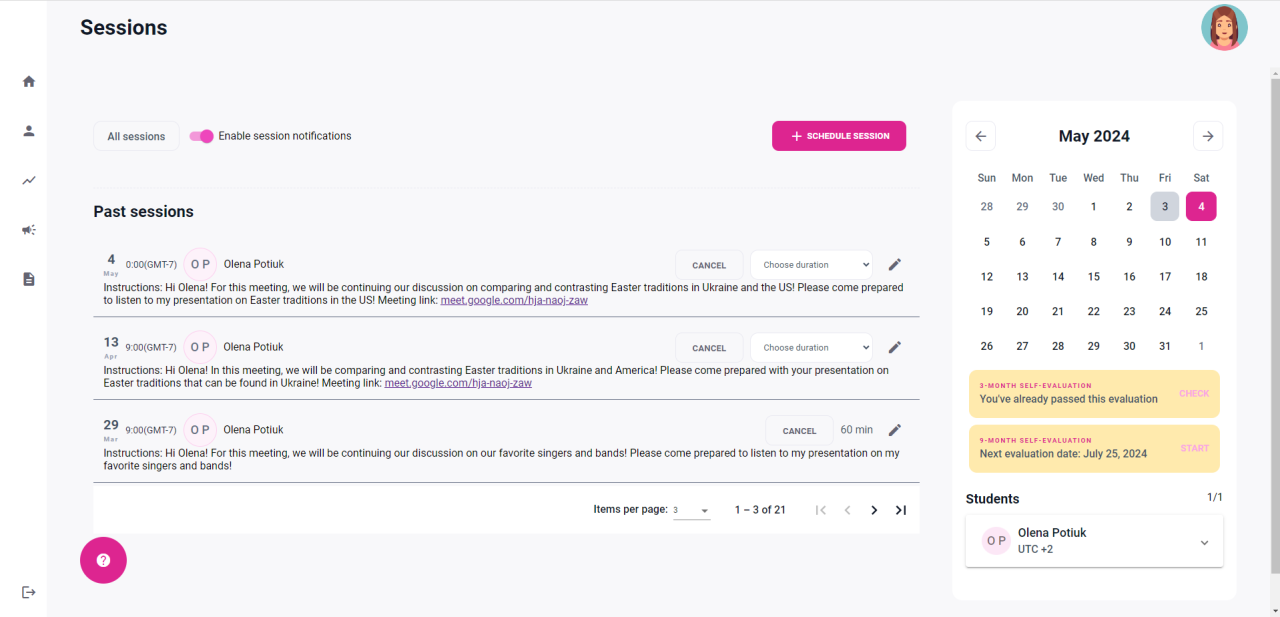Viewport: 1280px width, 617px height.
Task: Click the Schedule Session button
Action: 839,136
